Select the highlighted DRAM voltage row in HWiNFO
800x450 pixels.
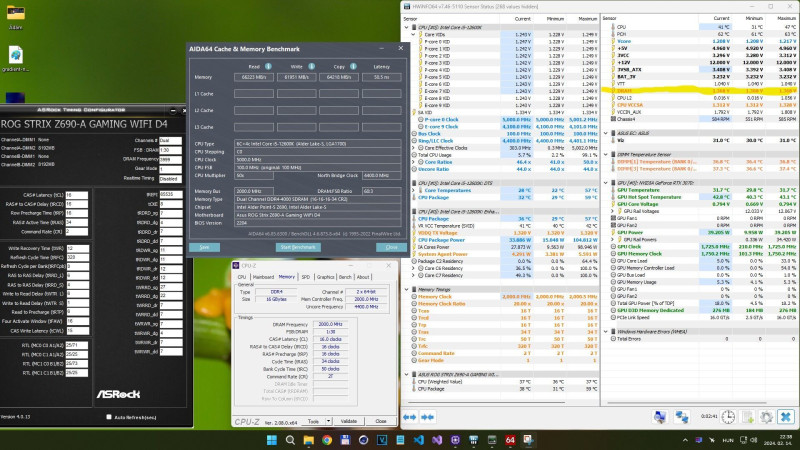(699, 91)
